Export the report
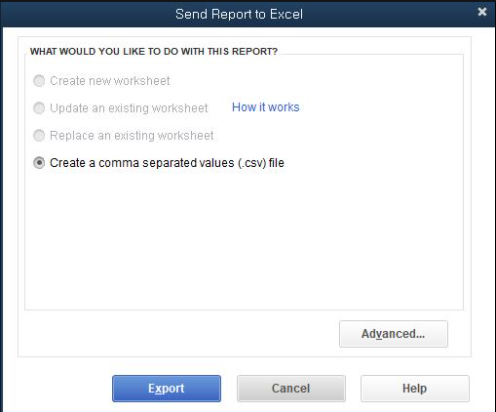The image size is (496, 412). (166, 388)
